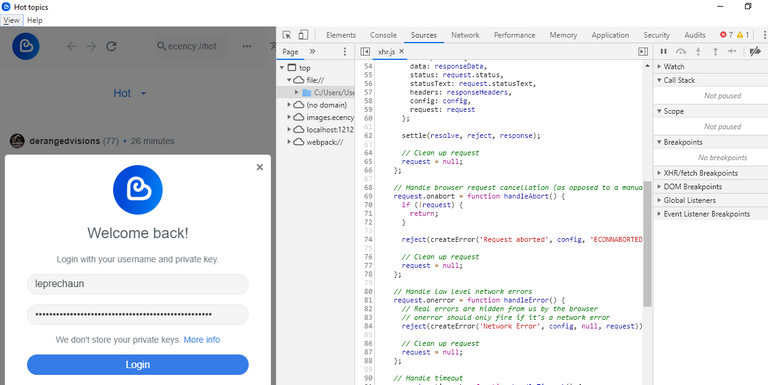The width and height of the screenshot is (768, 385).
Task: Select the Page navigator tab
Action: pyautogui.click(x=290, y=51)
